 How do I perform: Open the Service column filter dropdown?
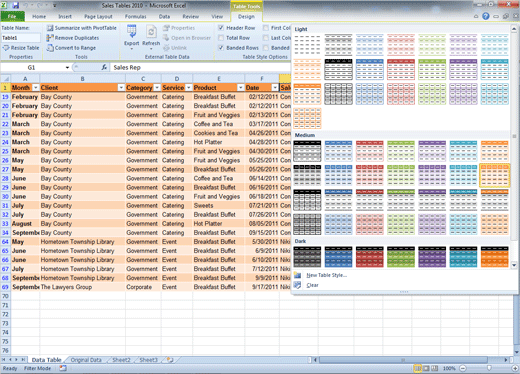[188, 88]
